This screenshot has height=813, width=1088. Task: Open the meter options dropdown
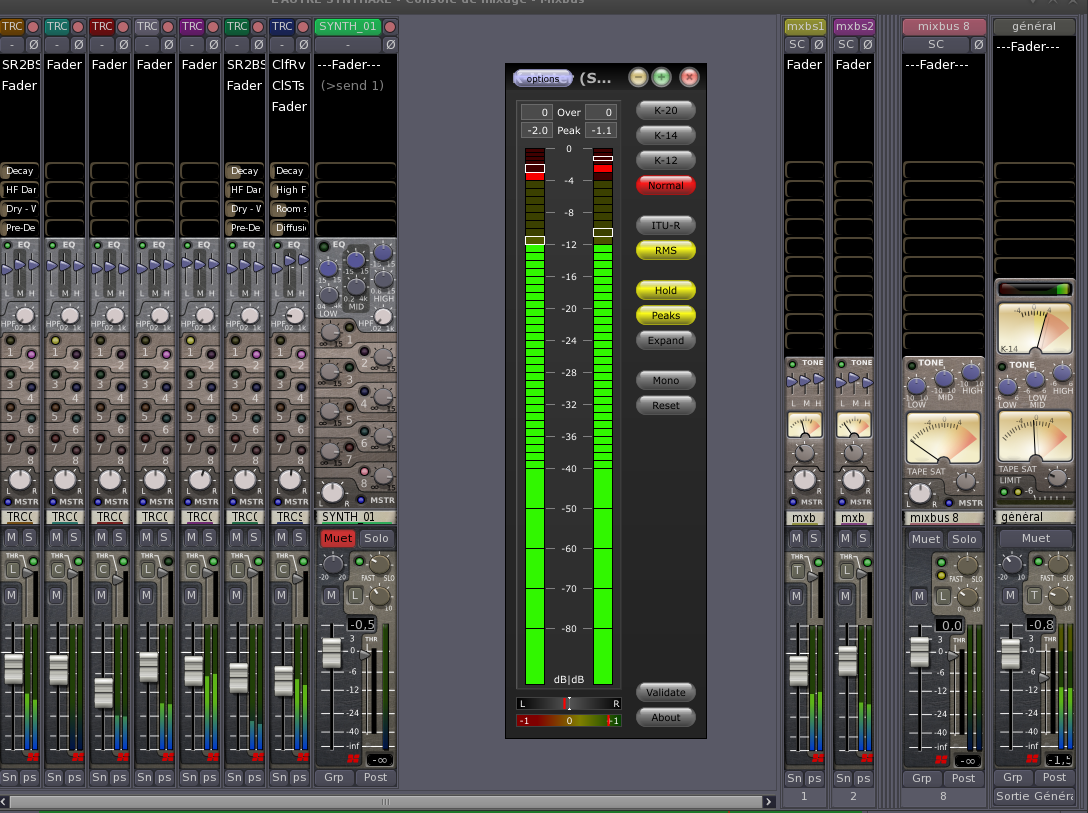(543, 78)
